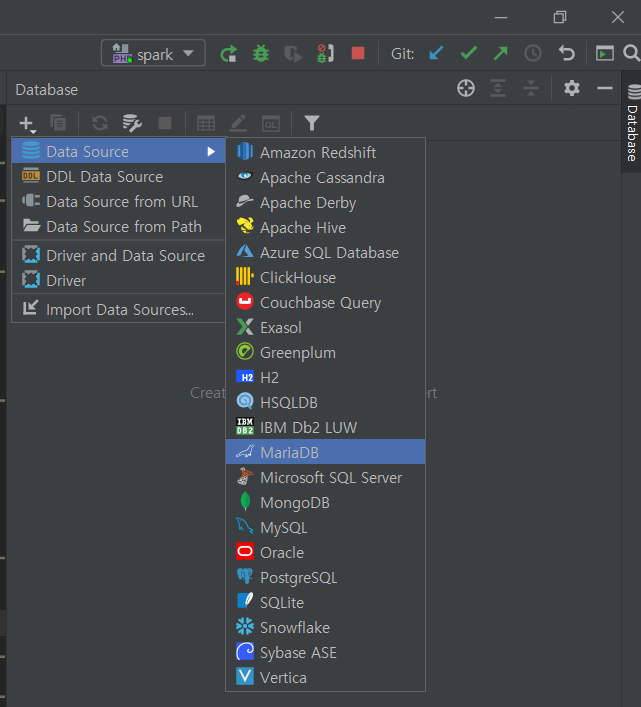Select H2 database
The image size is (641, 707).
[x=325, y=377]
